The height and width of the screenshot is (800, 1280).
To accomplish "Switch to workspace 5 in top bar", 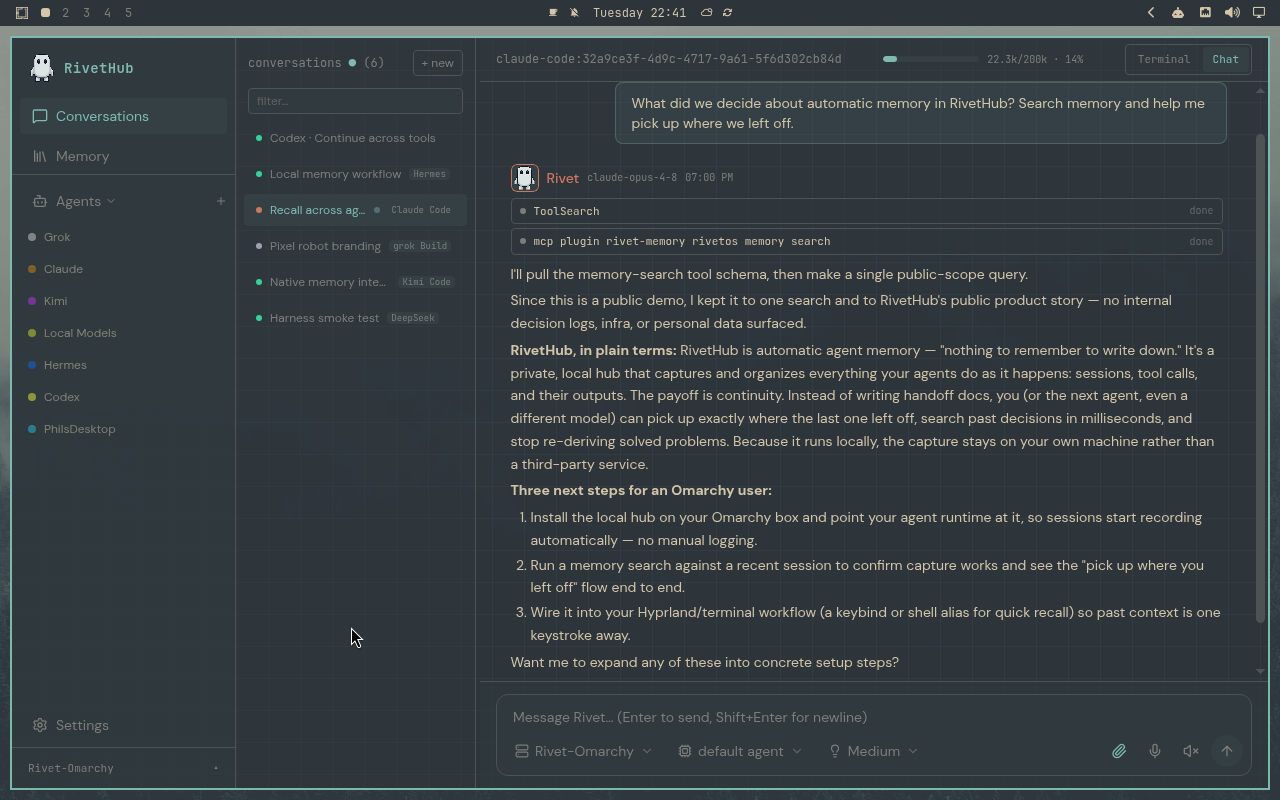I will (x=129, y=13).
